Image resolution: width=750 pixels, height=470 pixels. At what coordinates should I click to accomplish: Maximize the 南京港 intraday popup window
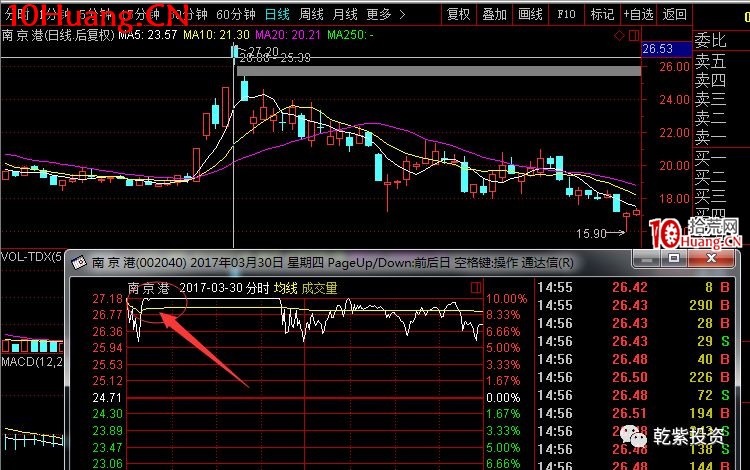click(674, 258)
